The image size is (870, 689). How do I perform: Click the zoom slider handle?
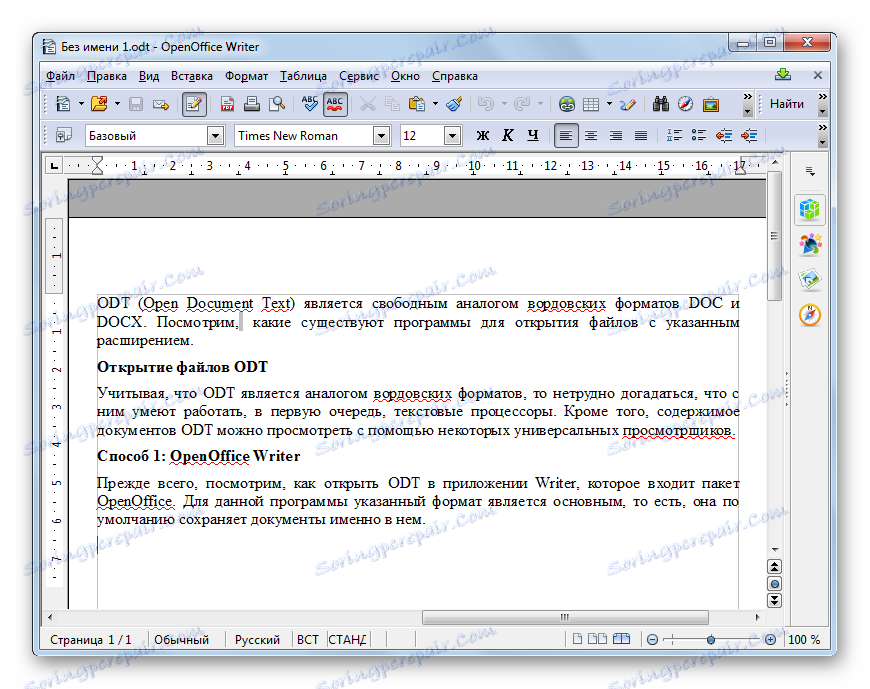pos(711,640)
